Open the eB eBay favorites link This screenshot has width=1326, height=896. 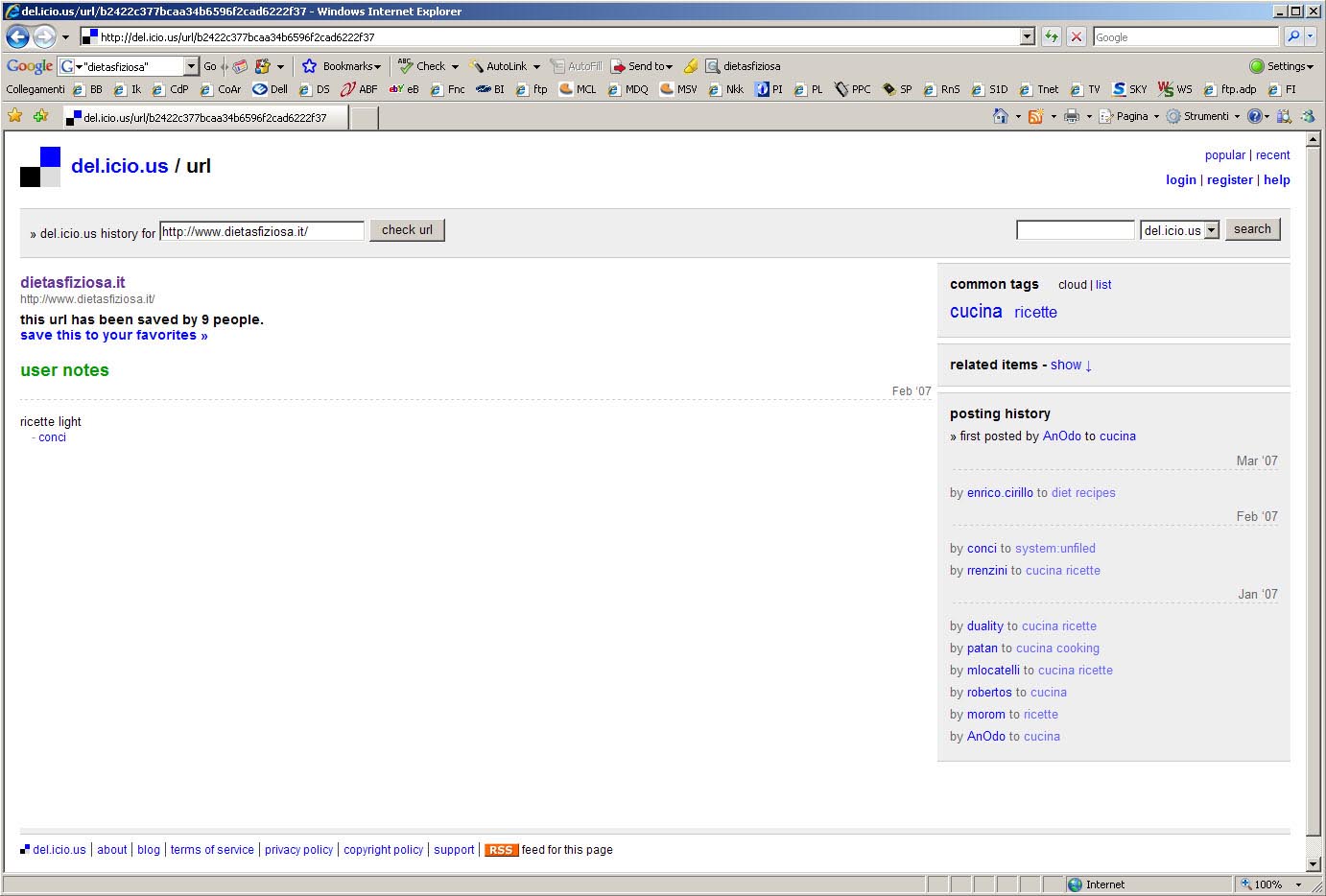point(404,89)
